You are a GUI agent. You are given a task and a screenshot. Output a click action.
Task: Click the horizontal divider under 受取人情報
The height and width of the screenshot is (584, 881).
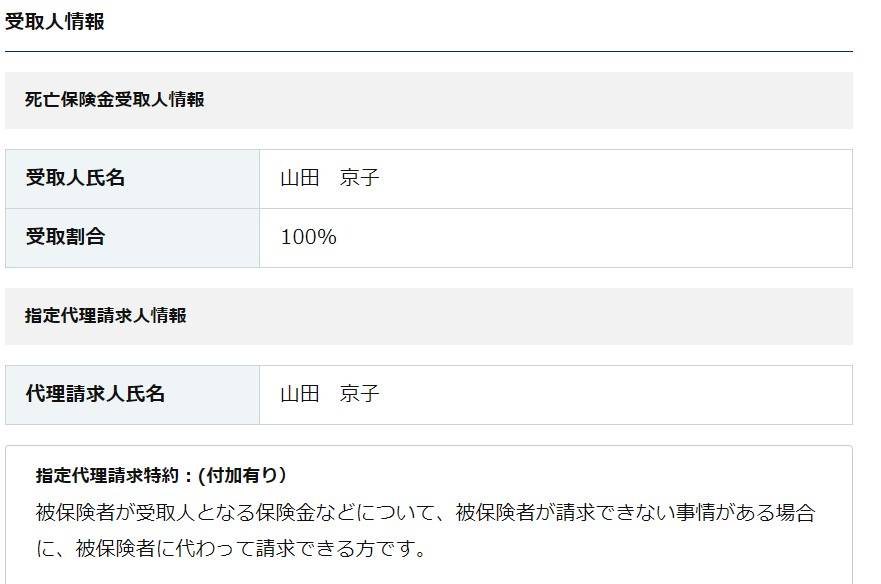click(429, 51)
